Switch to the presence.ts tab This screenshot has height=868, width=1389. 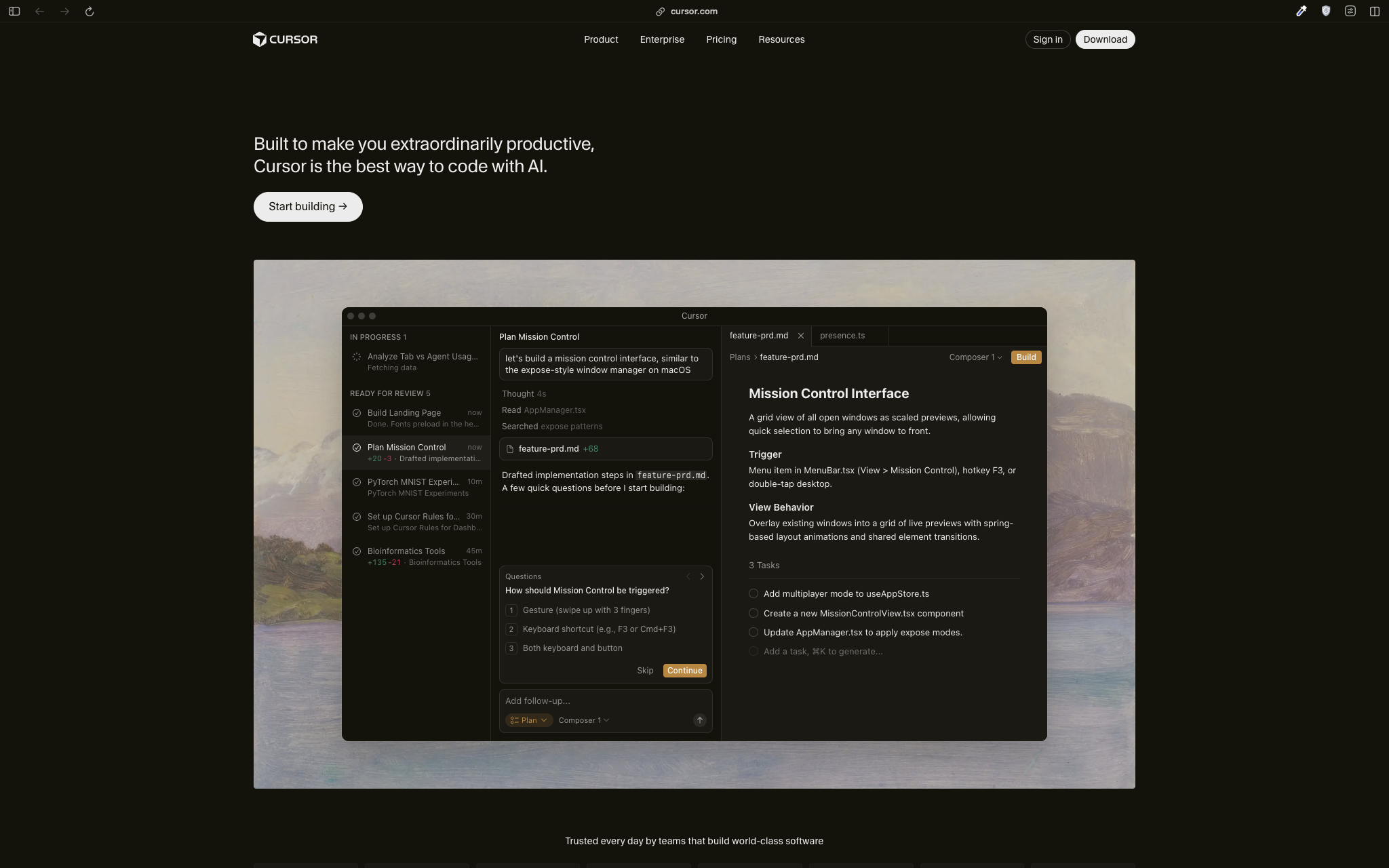coord(842,336)
